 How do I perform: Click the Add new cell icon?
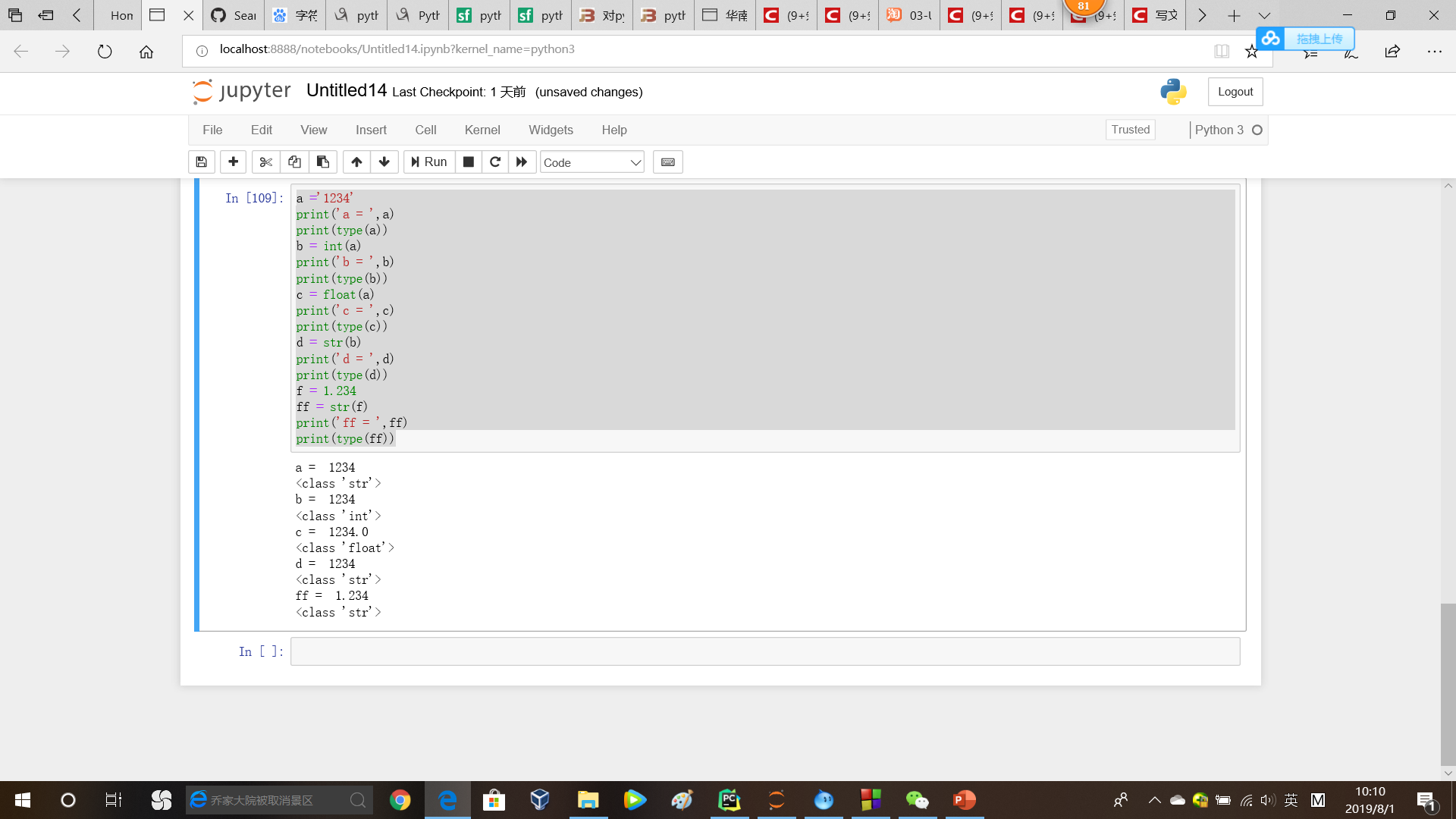[232, 161]
